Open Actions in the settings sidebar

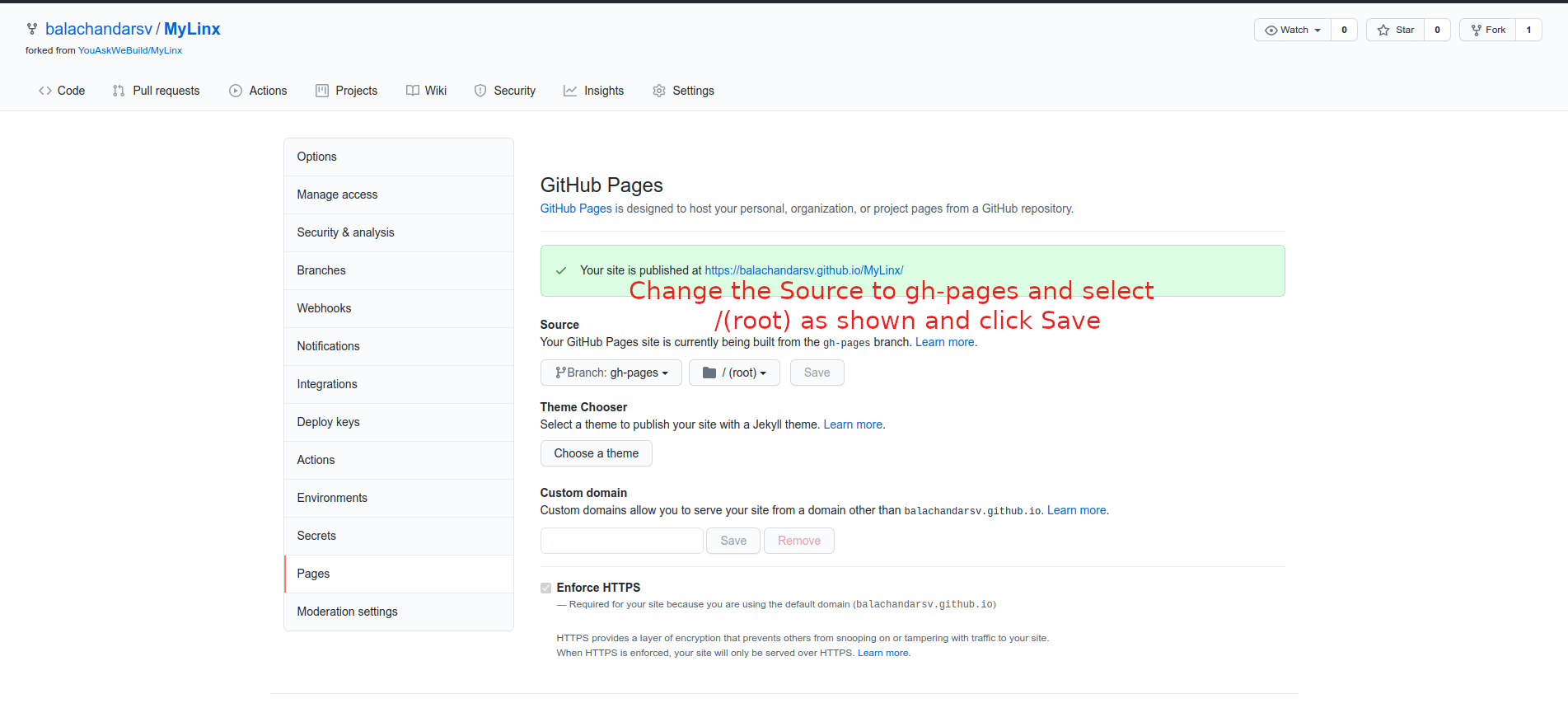(399, 460)
